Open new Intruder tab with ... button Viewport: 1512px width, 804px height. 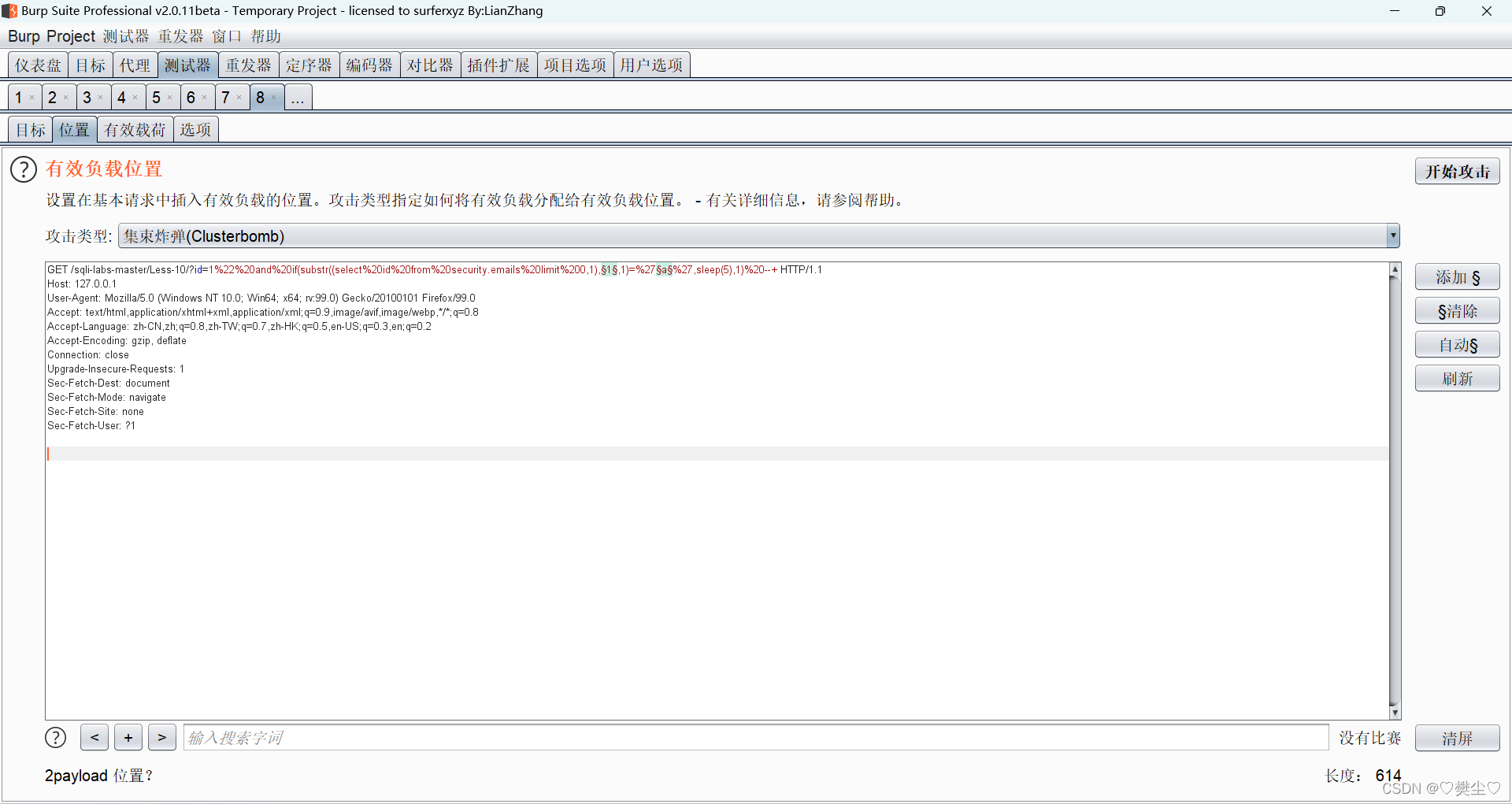[298, 98]
